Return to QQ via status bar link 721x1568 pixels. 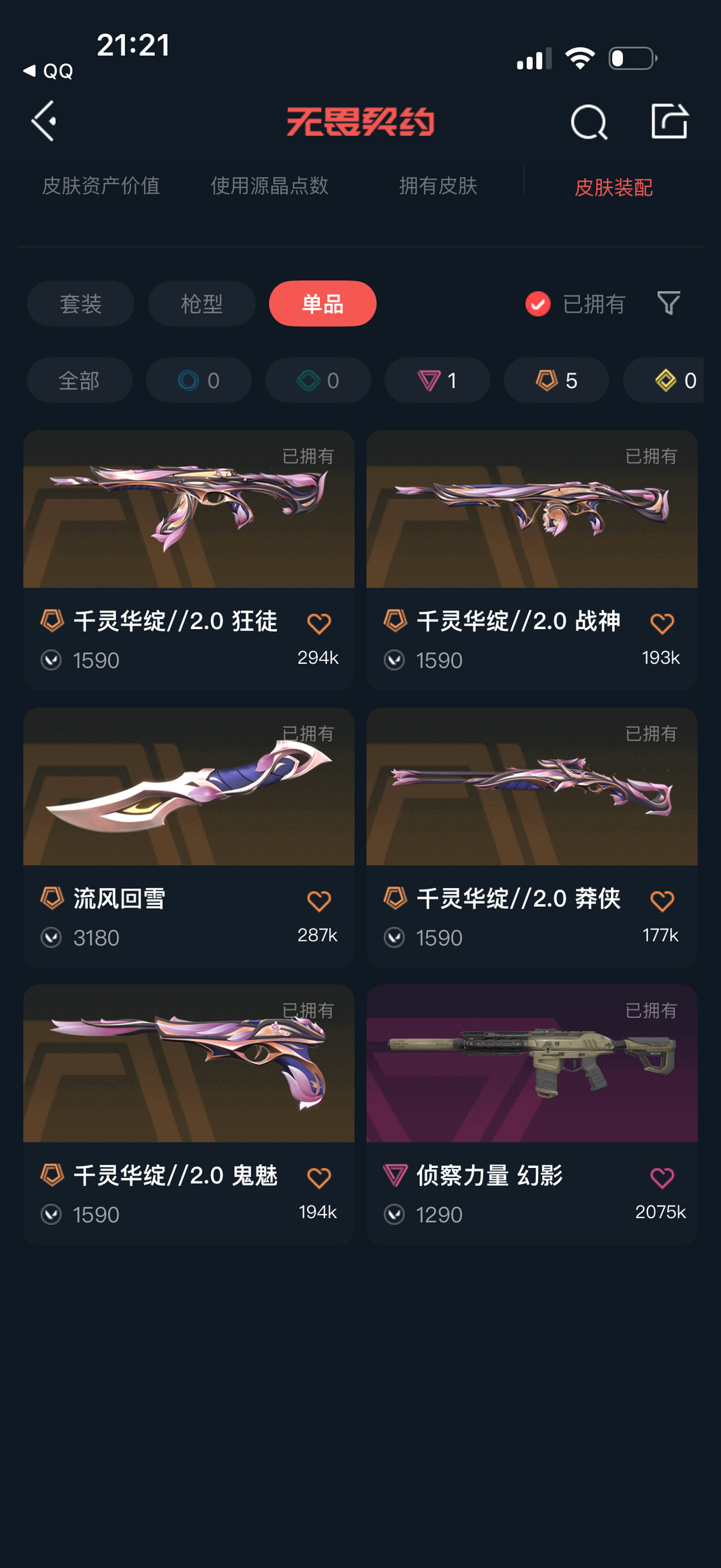[48, 71]
